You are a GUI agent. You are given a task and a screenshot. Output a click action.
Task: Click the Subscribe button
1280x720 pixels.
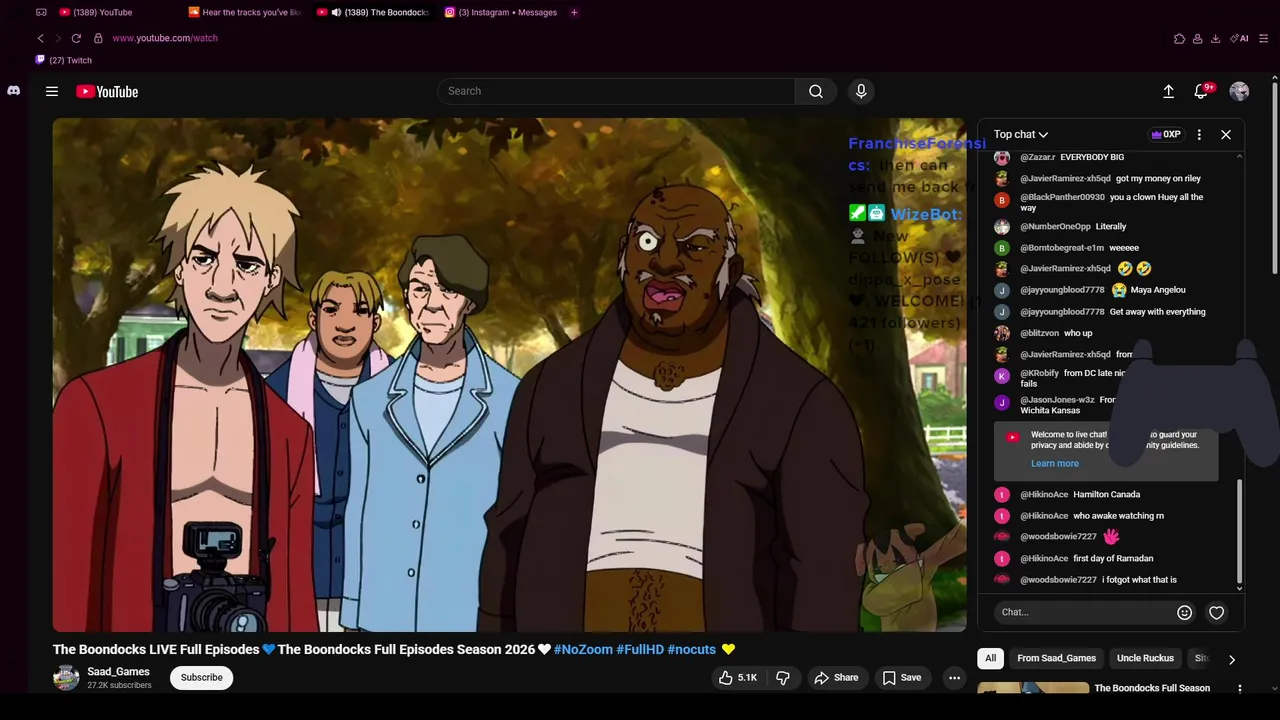click(x=201, y=678)
